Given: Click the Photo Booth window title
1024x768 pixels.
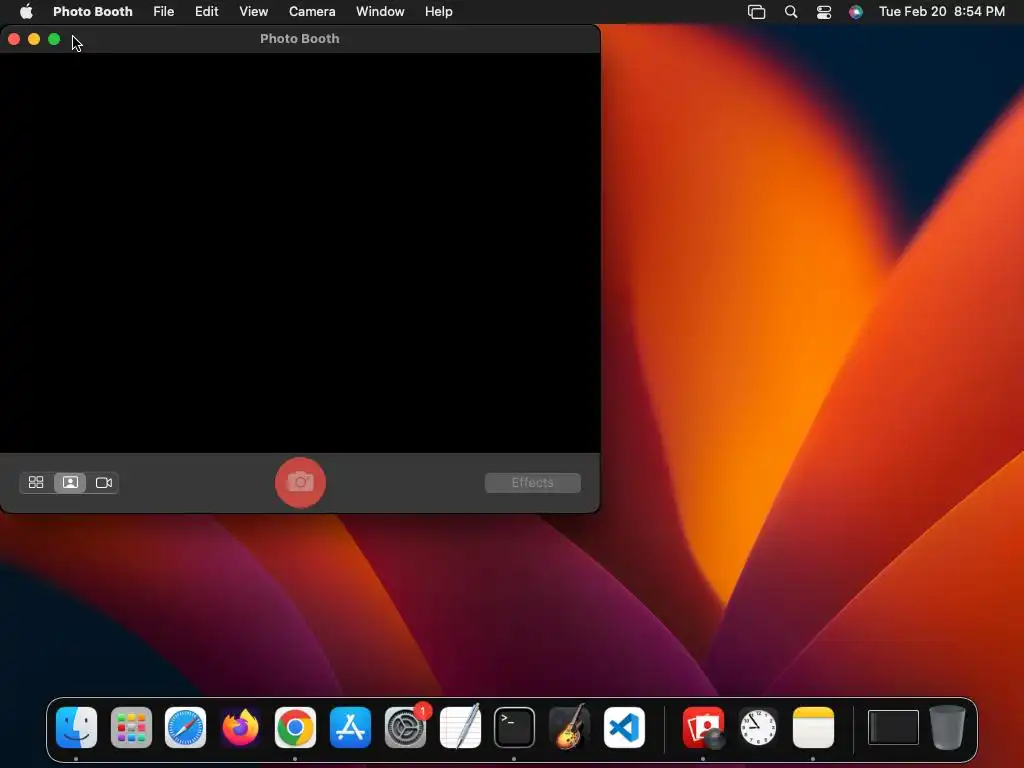Looking at the screenshot, I should (x=300, y=39).
